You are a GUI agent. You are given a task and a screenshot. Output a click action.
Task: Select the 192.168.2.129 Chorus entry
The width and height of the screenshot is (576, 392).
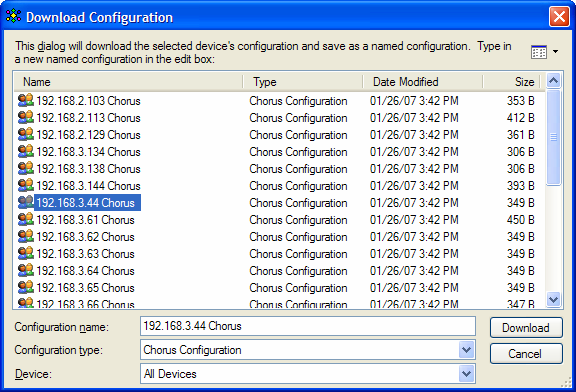[88, 135]
